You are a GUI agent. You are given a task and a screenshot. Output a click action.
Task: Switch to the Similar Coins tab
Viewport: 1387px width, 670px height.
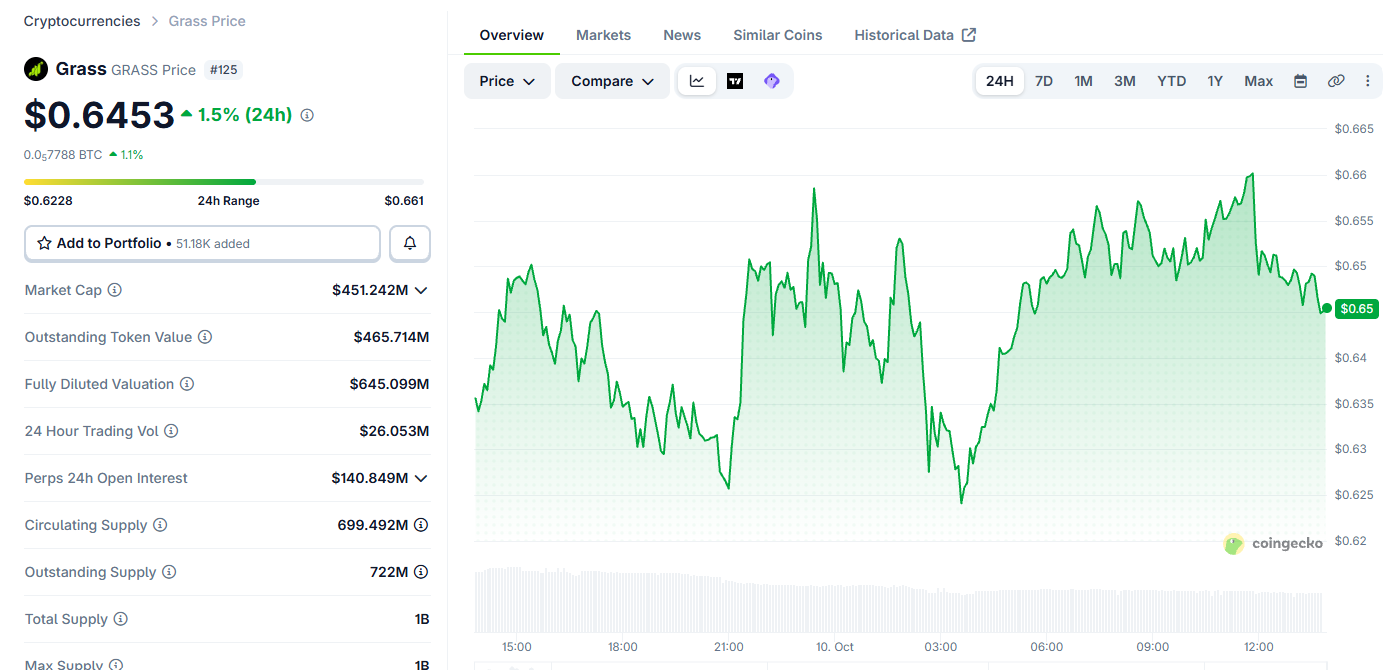(778, 35)
